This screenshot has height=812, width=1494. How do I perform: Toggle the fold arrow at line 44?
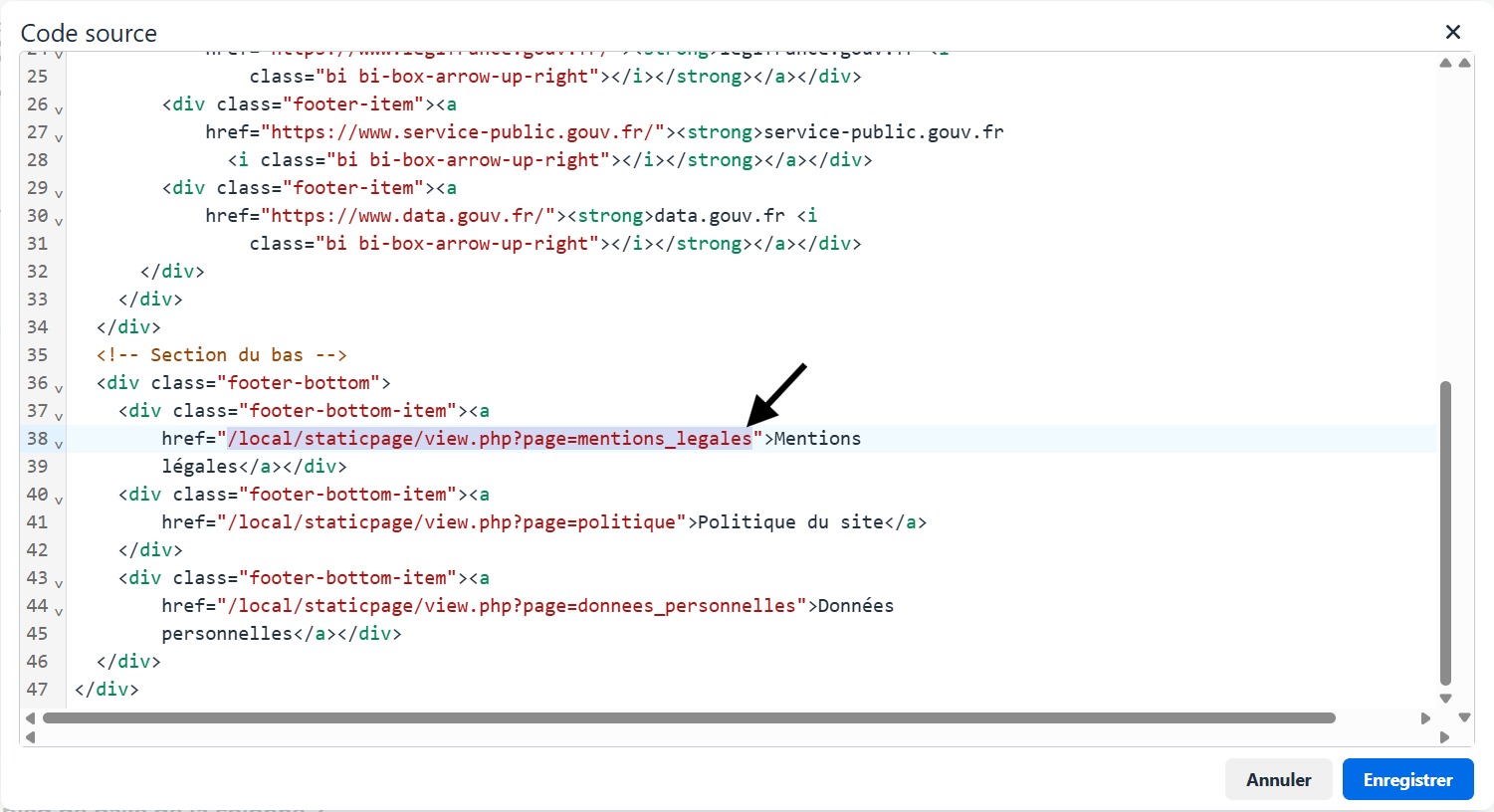pos(59,610)
